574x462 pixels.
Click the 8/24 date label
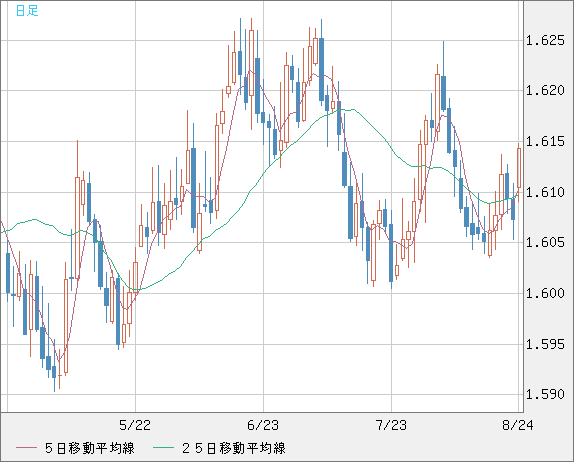point(518,425)
